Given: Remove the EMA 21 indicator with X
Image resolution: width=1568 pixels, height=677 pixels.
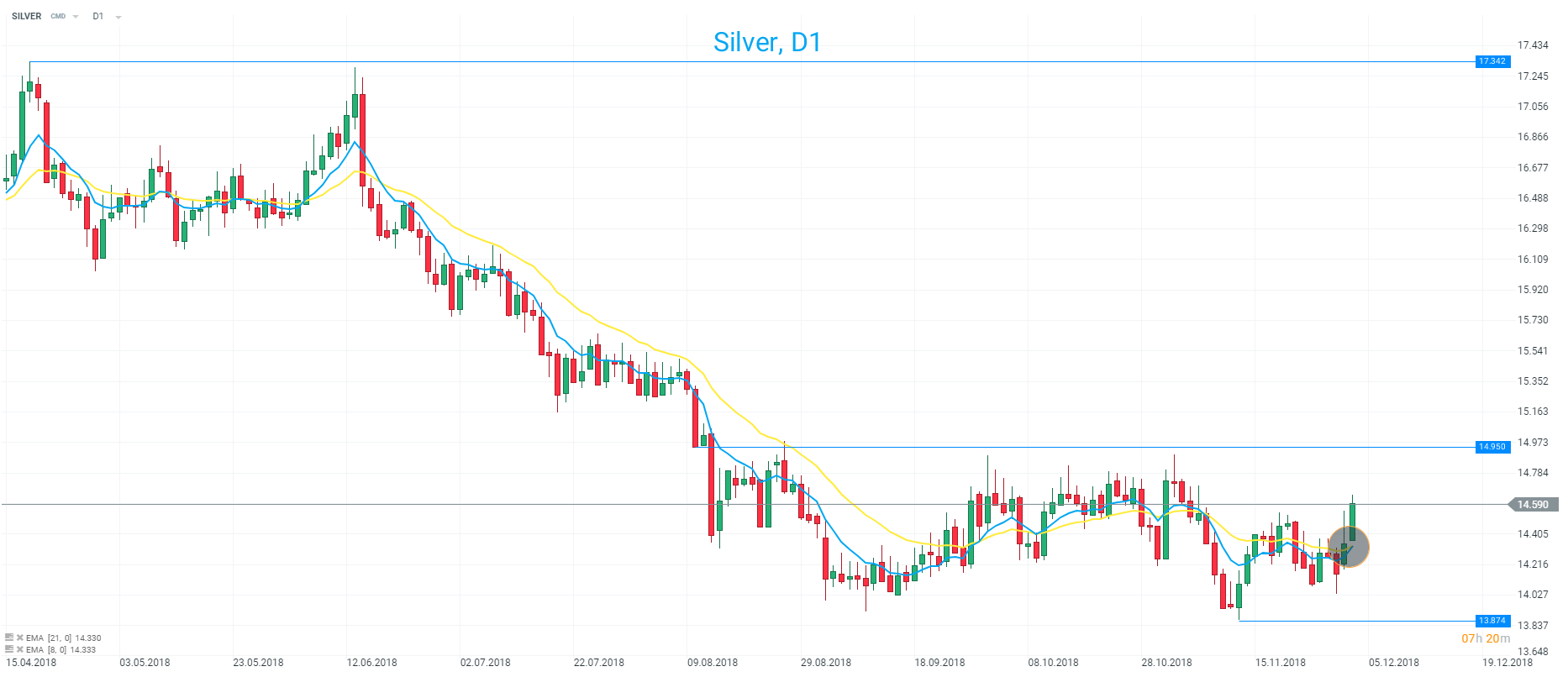Looking at the screenshot, I should pyautogui.click(x=19, y=638).
